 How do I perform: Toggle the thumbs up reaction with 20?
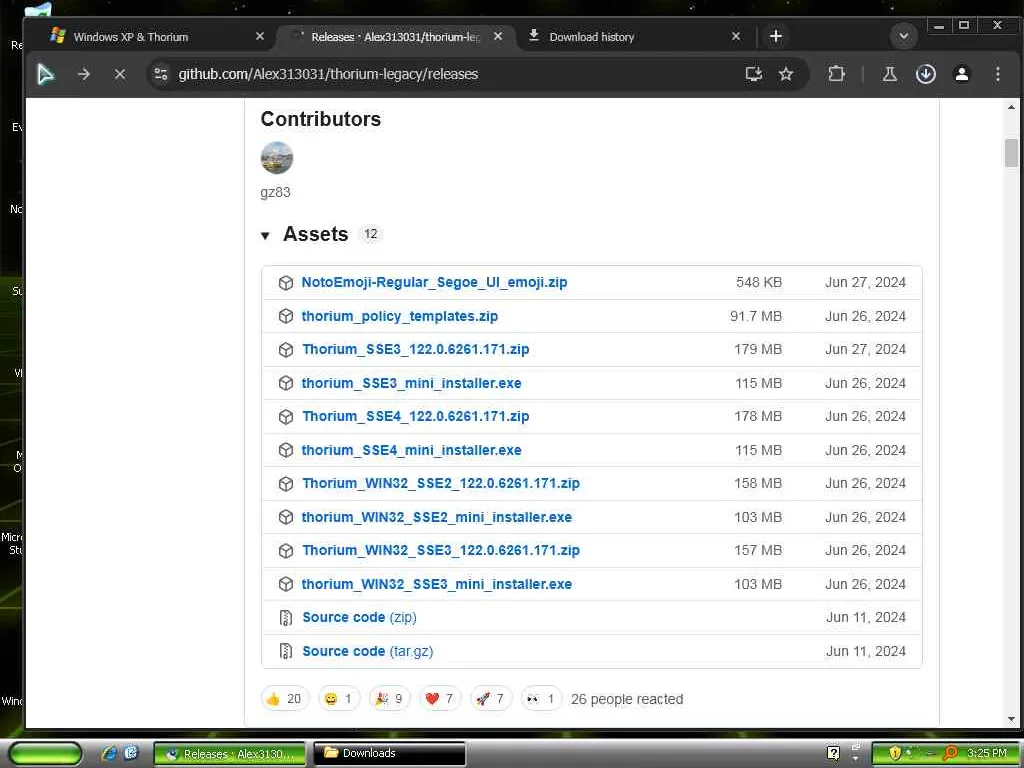click(x=285, y=699)
